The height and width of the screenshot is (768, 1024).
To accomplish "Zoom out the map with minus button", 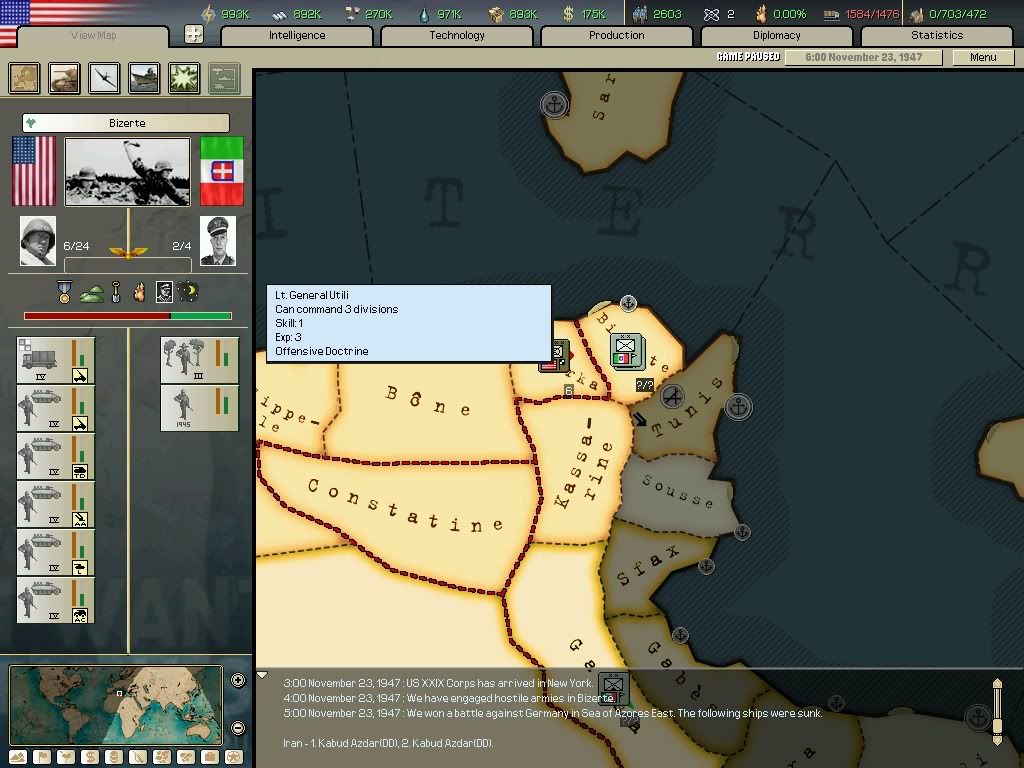I will click(238, 728).
